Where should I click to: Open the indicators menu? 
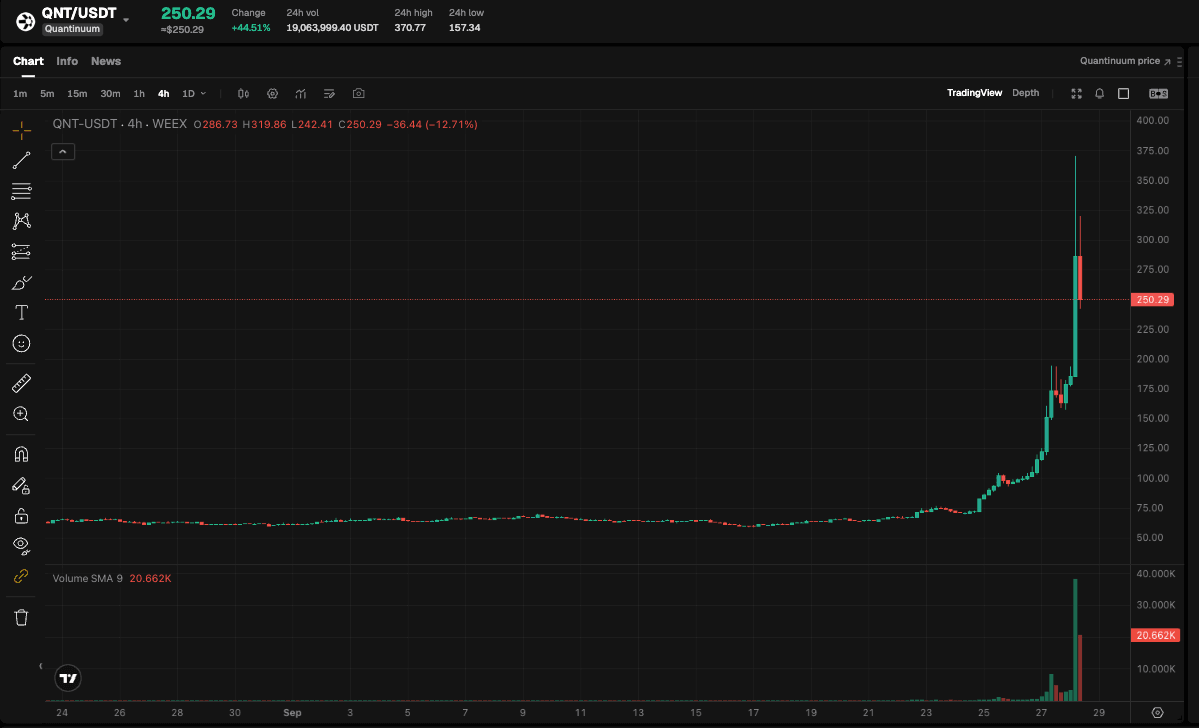point(301,93)
